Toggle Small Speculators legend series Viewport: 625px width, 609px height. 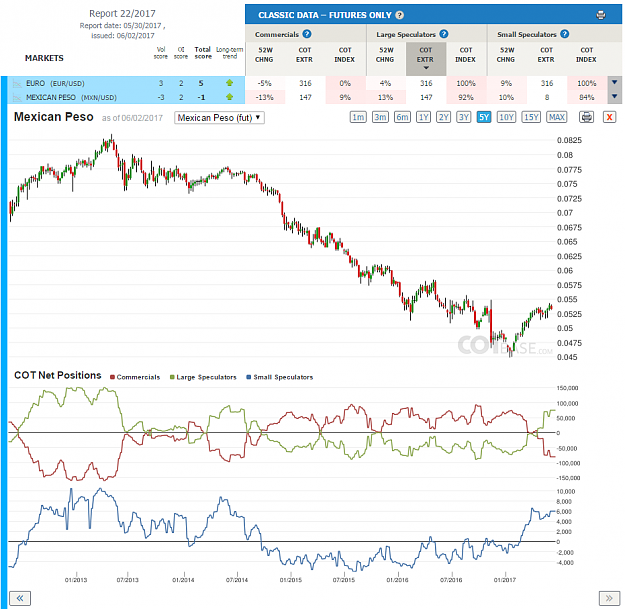[280, 377]
